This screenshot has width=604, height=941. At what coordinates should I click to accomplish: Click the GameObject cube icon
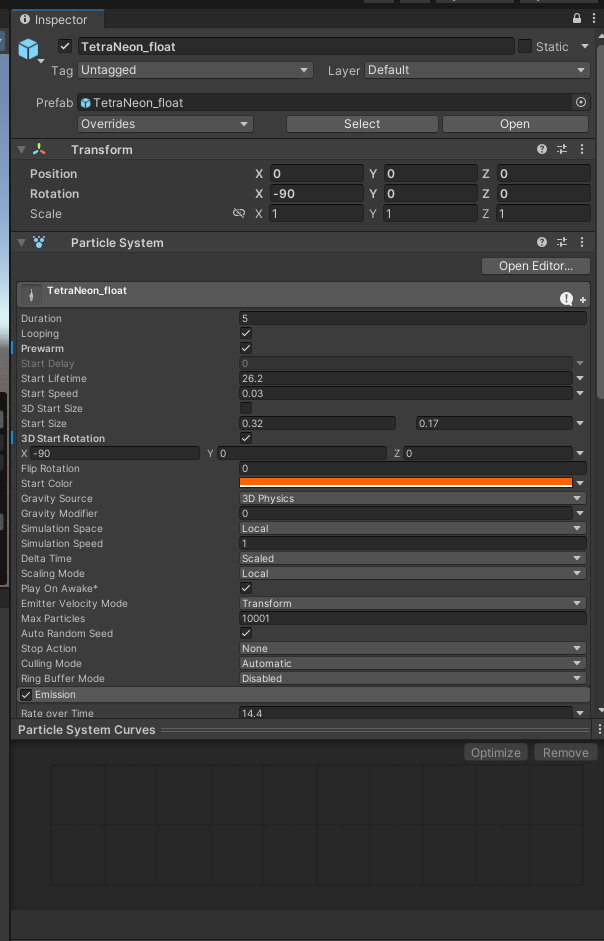click(x=28, y=49)
